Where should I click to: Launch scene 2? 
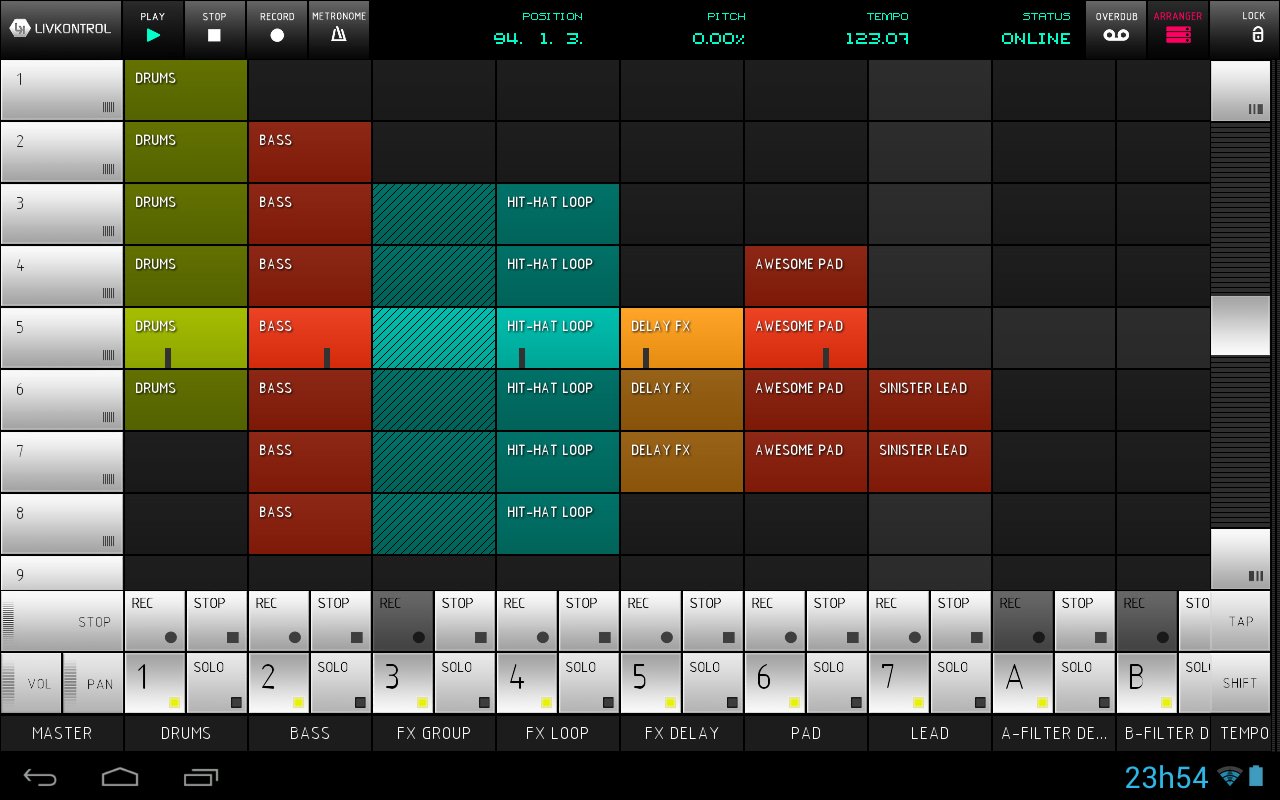(x=61, y=152)
